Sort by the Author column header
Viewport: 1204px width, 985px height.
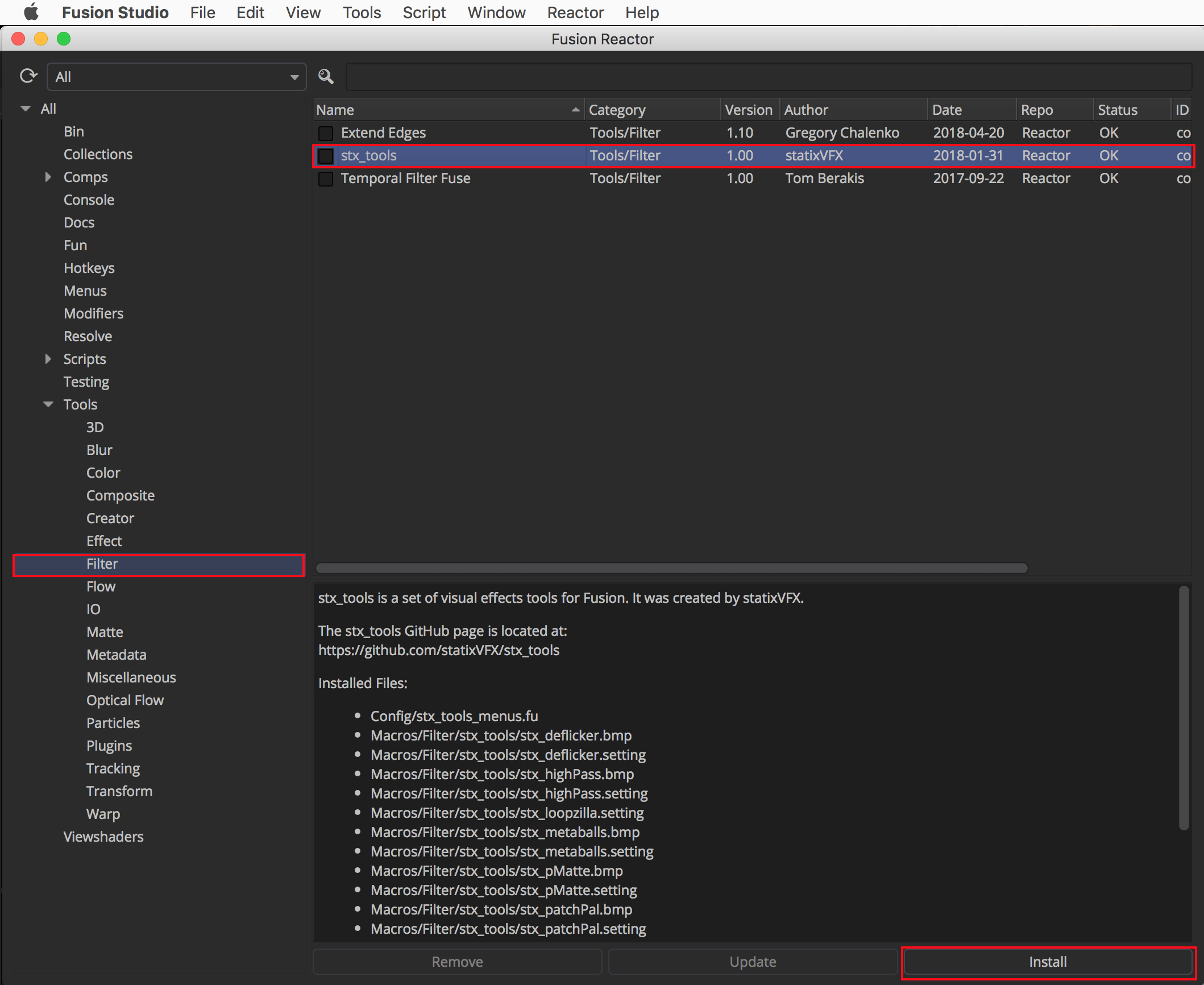(x=854, y=110)
